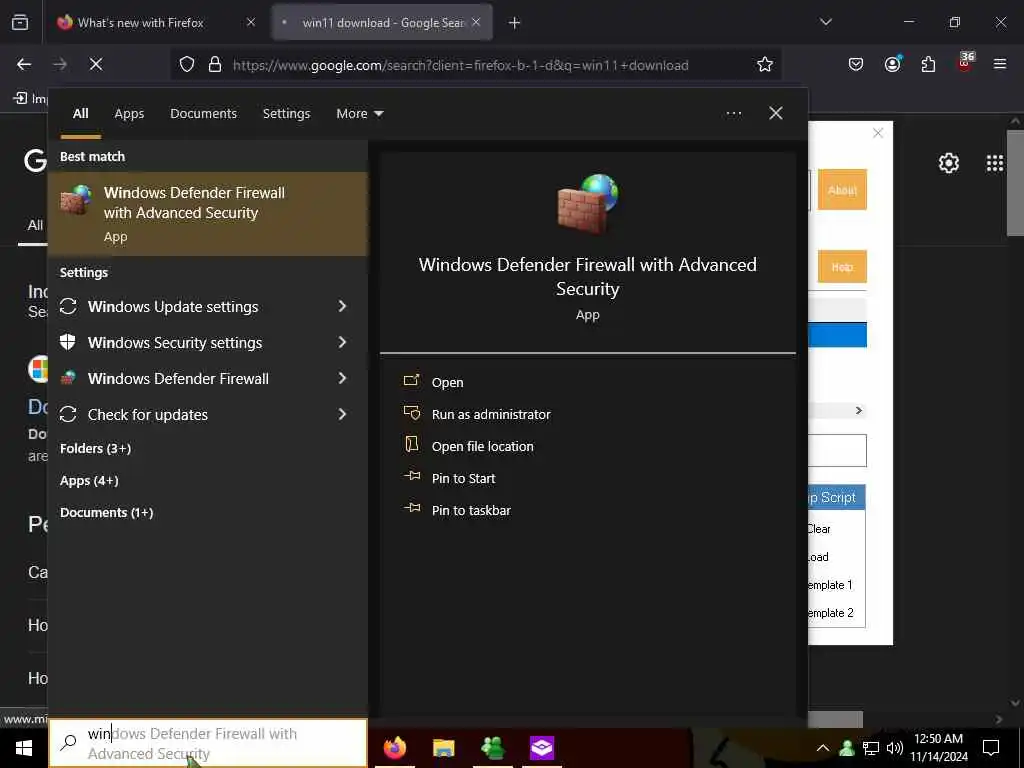Close the win11 download Google Search tab
Screen dimensions: 1024x768
click(476, 23)
